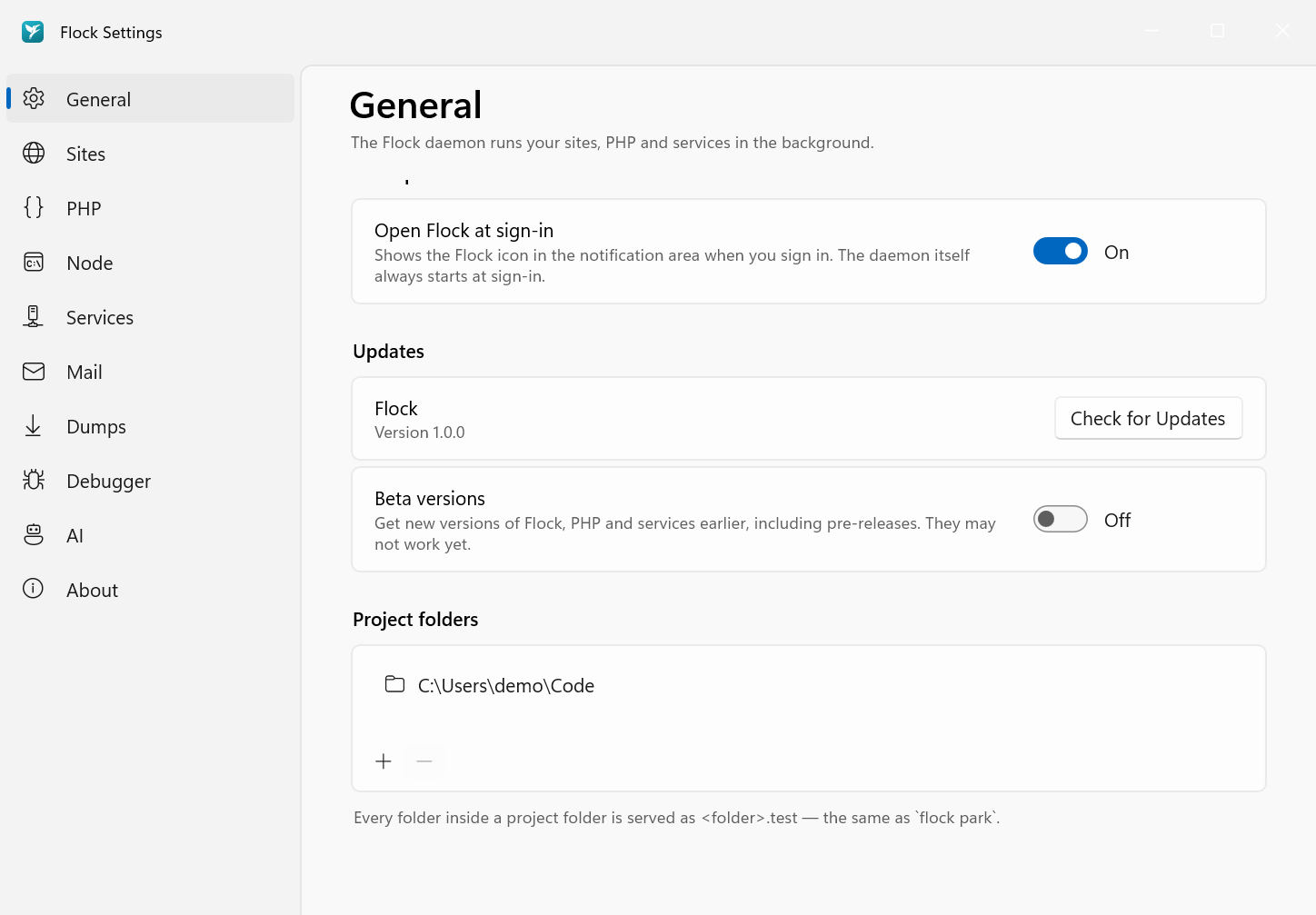Enable the Beta versions switch
Viewport: 1316px width, 915px height.
click(x=1061, y=519)
